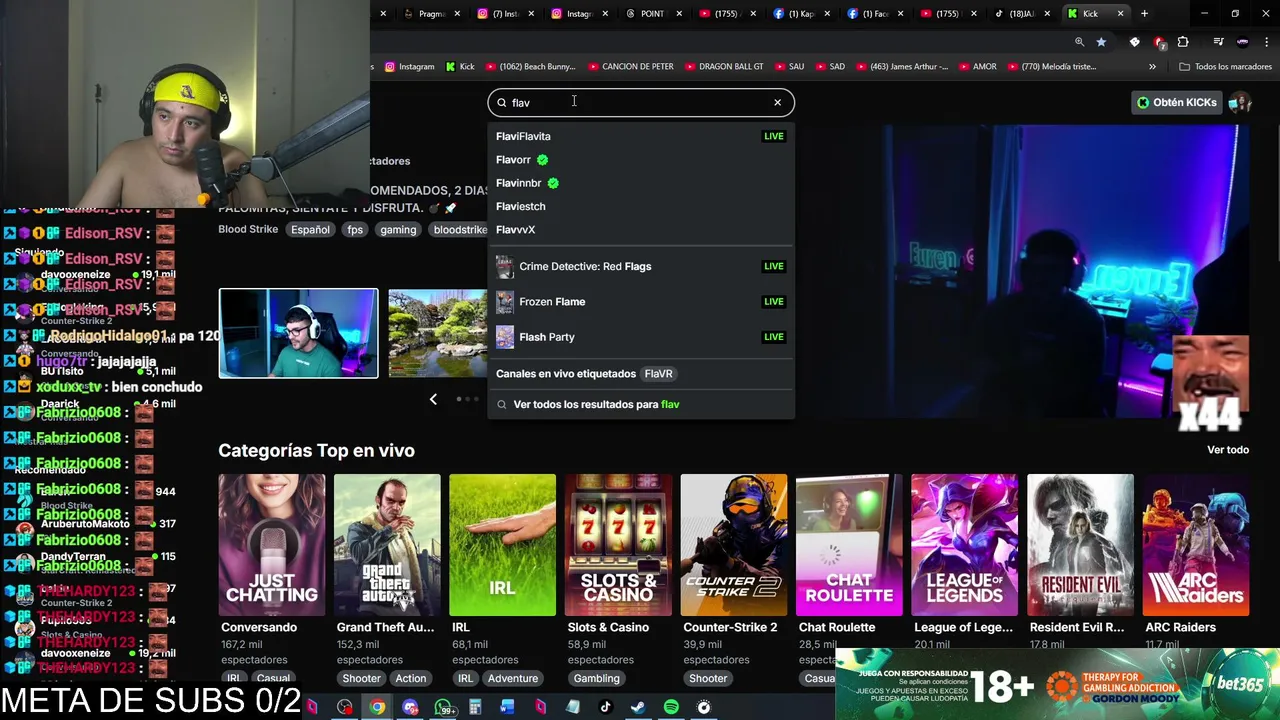Open the ARC Raiders category card
The height and width of the screenshot is (720, 1280).
click(1195, 545)
